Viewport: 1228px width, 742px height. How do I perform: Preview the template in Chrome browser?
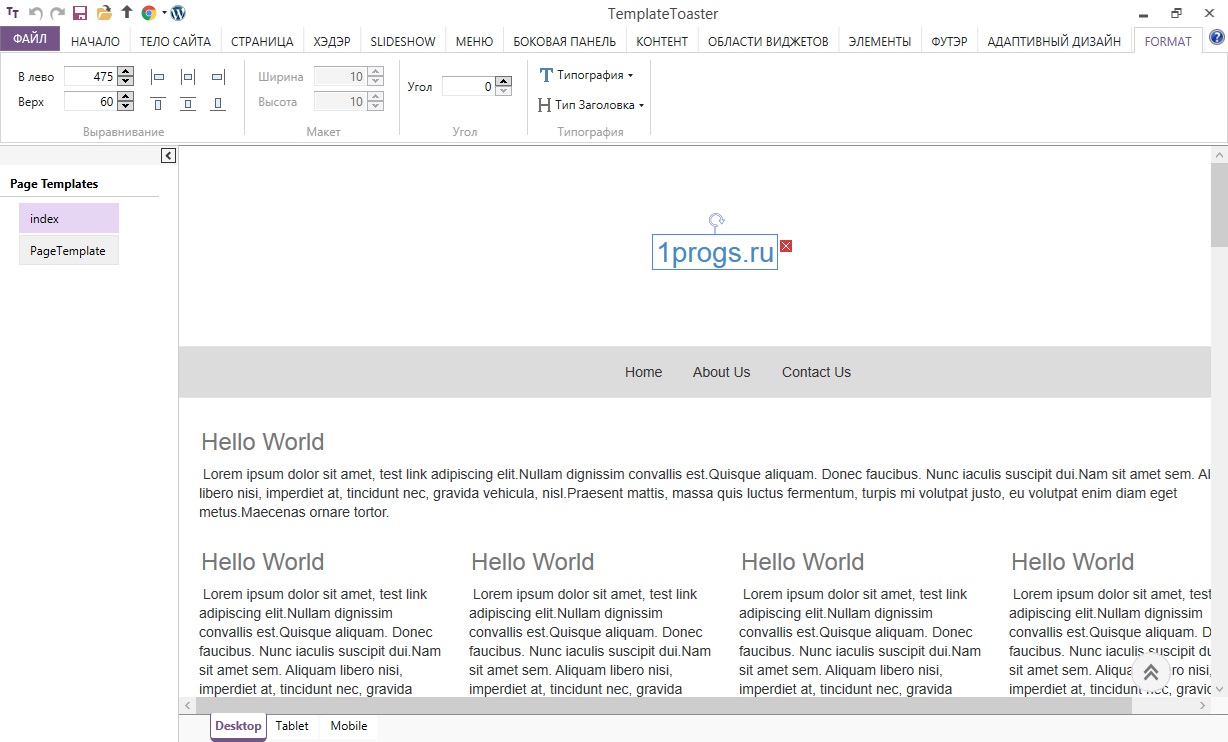pyautogui.click(x=149, y=13)
